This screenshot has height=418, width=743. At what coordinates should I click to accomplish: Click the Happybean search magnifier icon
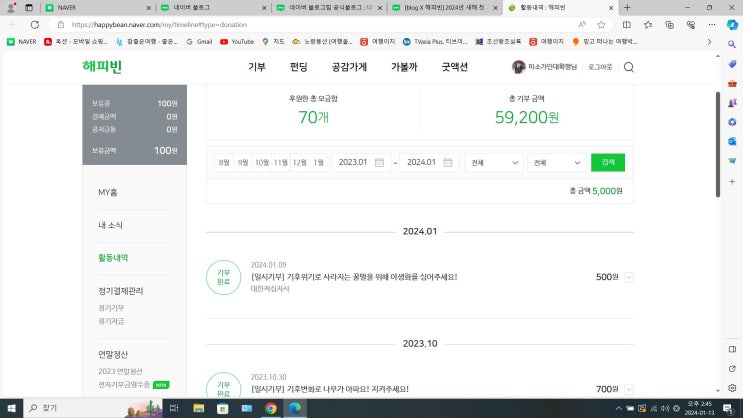tap(629, 67)
